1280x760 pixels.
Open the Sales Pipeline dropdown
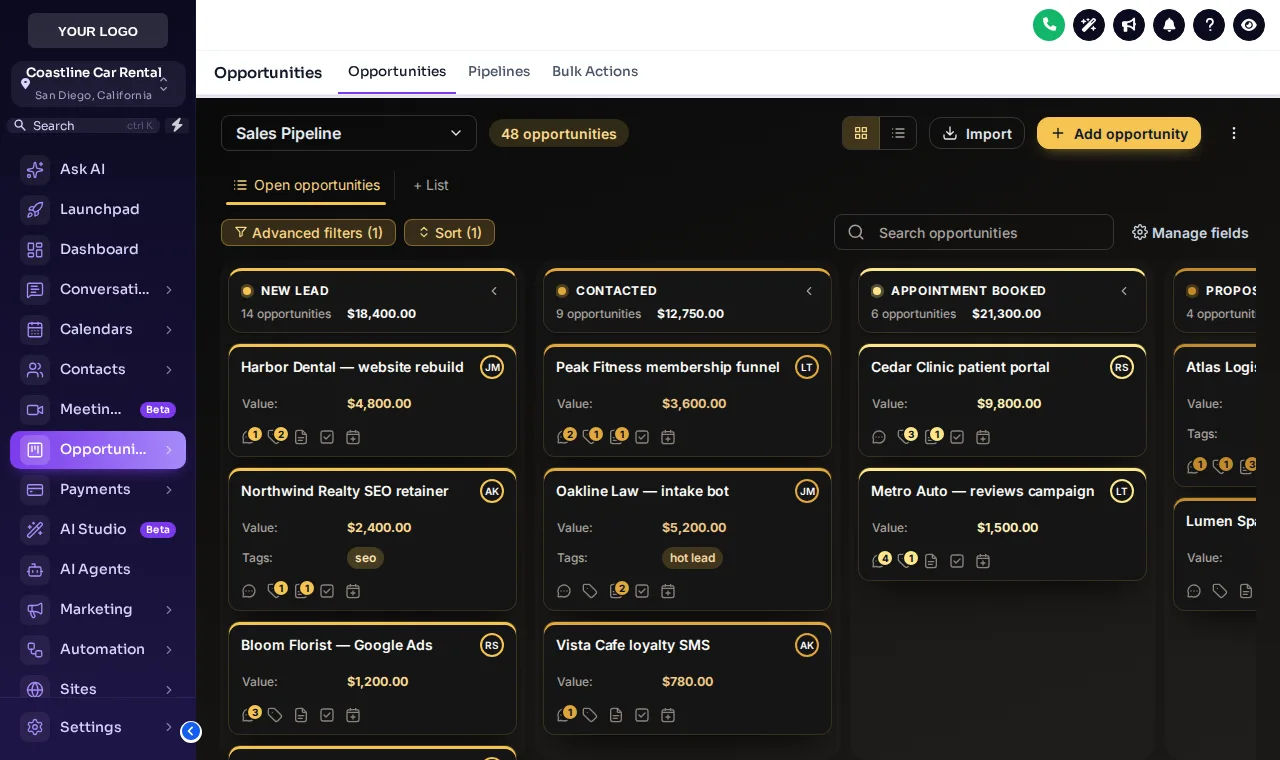[x=349, y=133]
